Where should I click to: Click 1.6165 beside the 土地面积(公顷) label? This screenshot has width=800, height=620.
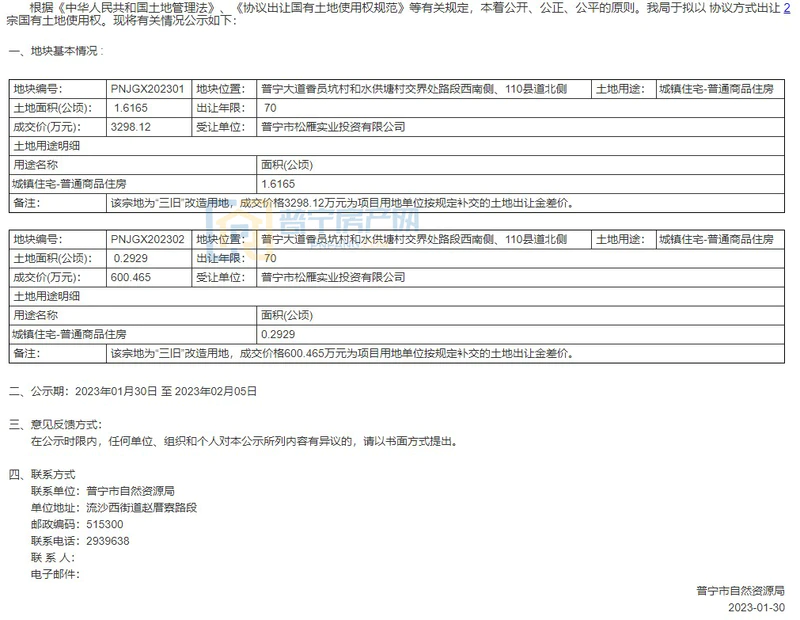click(131, 108)
